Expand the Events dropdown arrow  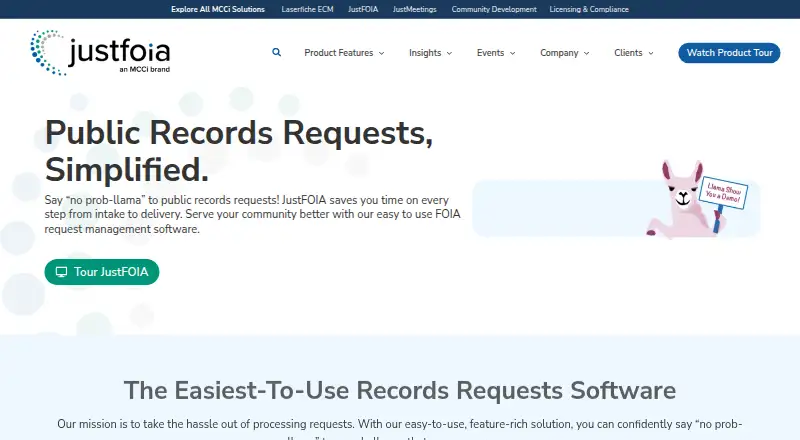coord(513,53)
